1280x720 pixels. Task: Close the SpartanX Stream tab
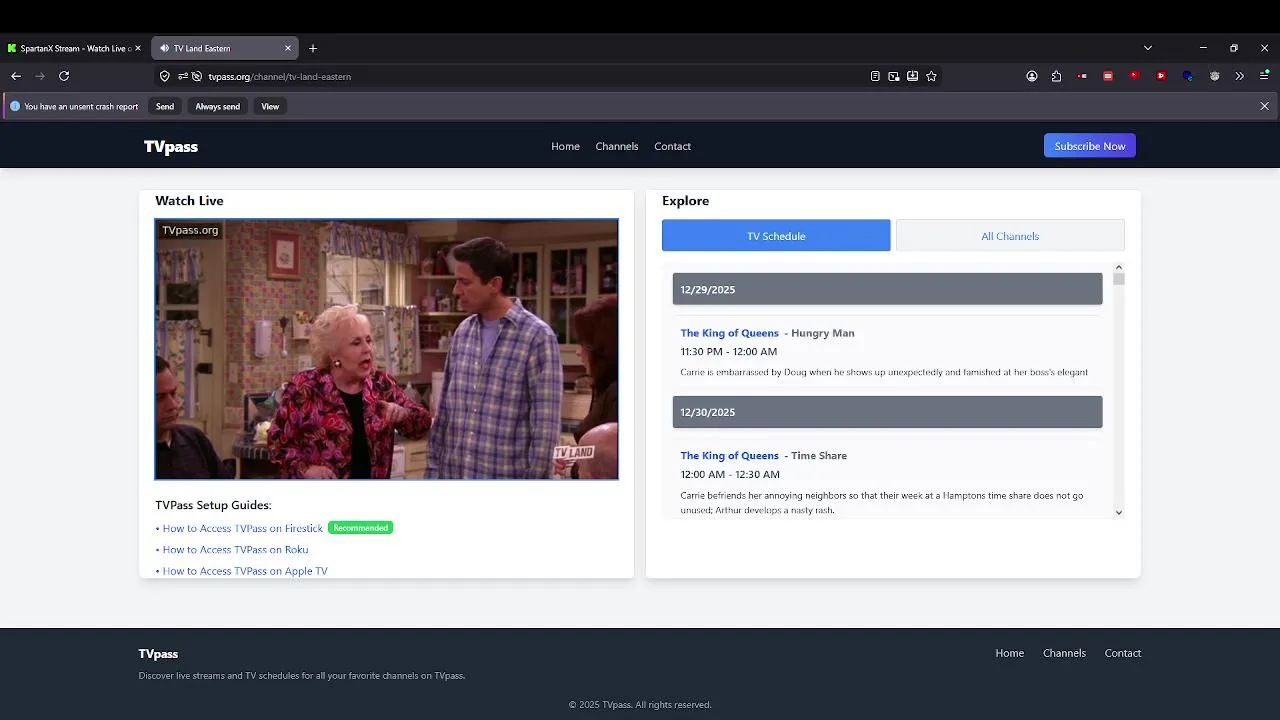click(138, 48)
